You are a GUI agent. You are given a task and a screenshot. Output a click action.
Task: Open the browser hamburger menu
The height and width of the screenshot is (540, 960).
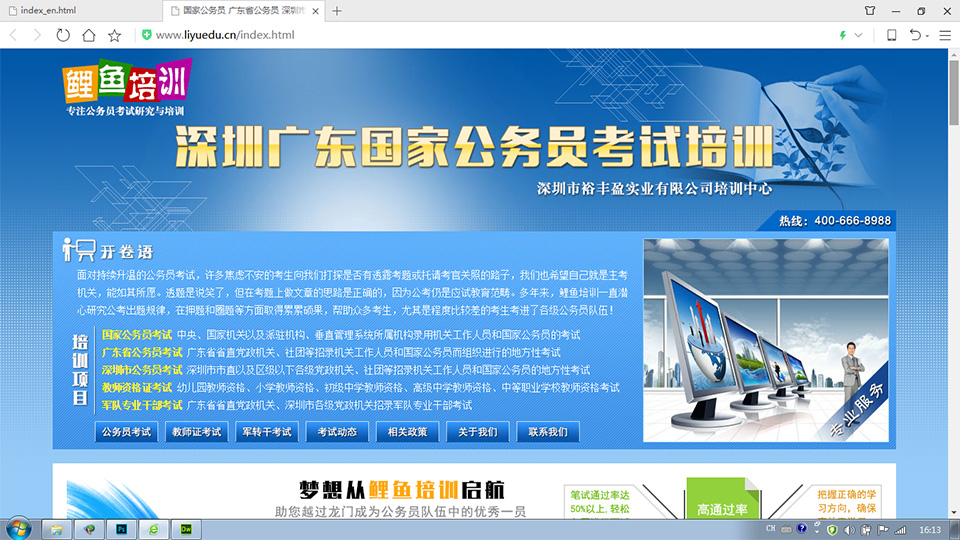(x=945, y=35)
